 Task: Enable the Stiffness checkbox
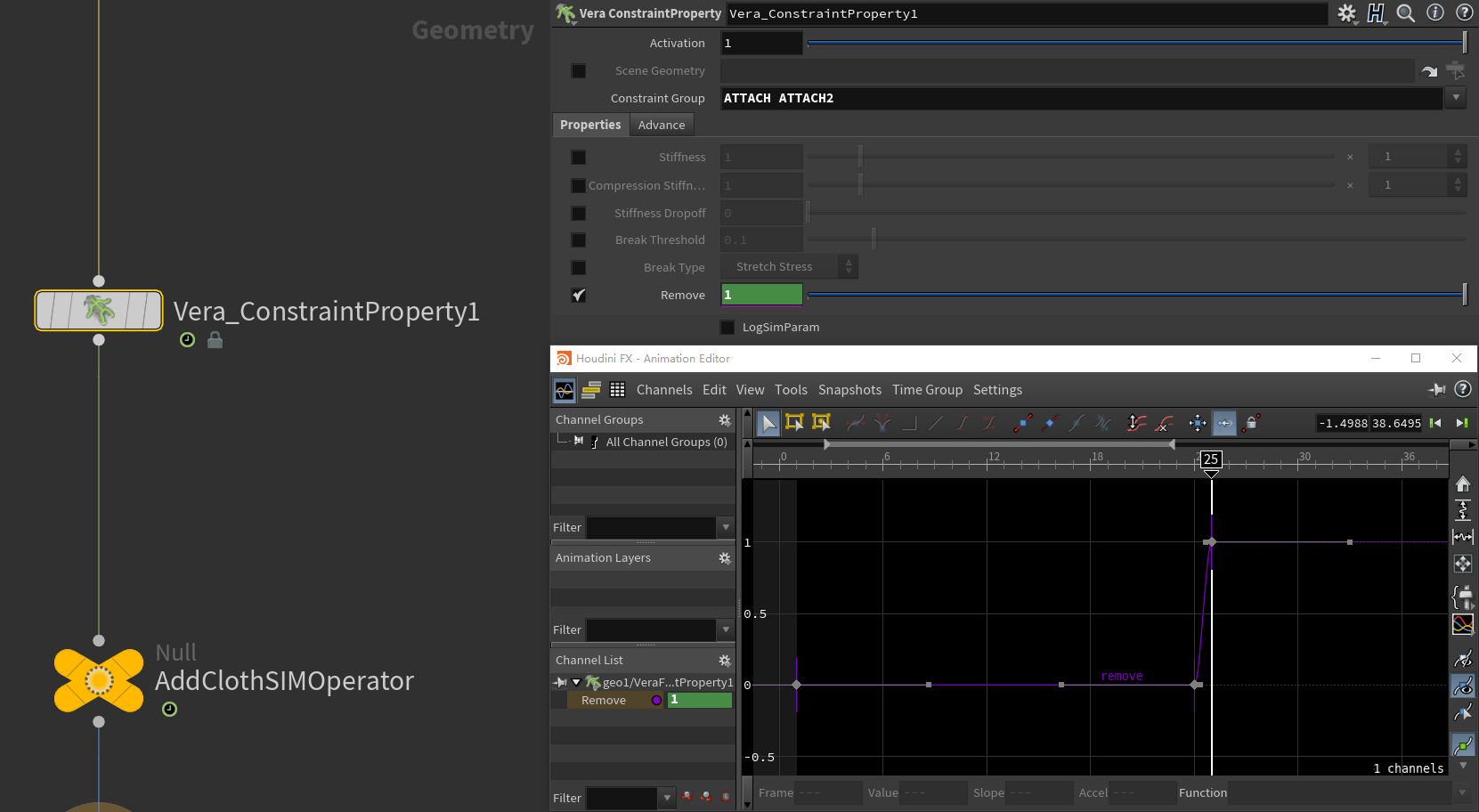(579, 158)
